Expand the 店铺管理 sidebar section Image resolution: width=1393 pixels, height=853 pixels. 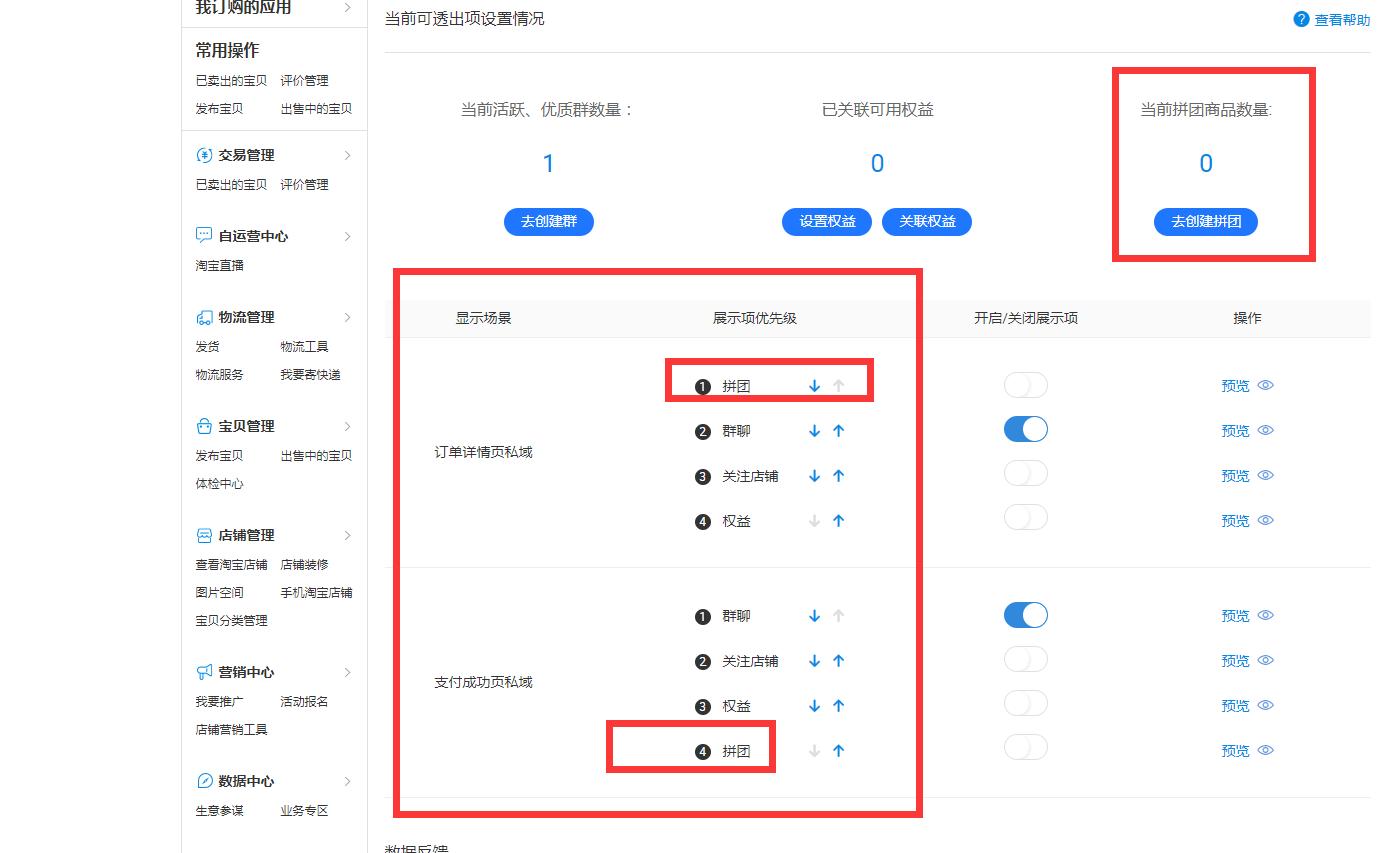pos(347,535)
